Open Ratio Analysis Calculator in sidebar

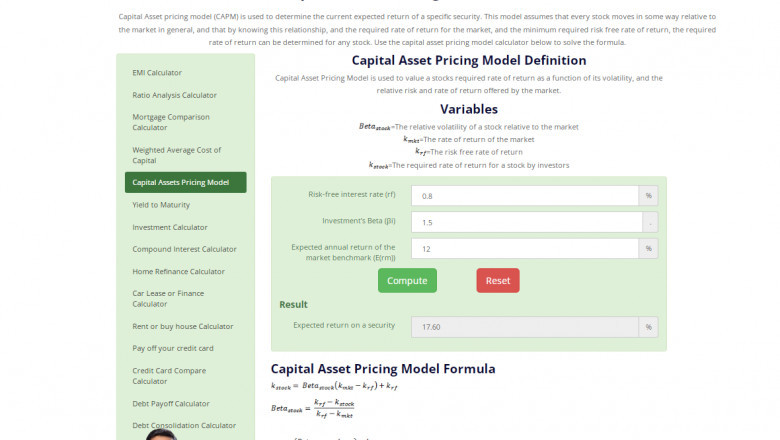point(174,95)
